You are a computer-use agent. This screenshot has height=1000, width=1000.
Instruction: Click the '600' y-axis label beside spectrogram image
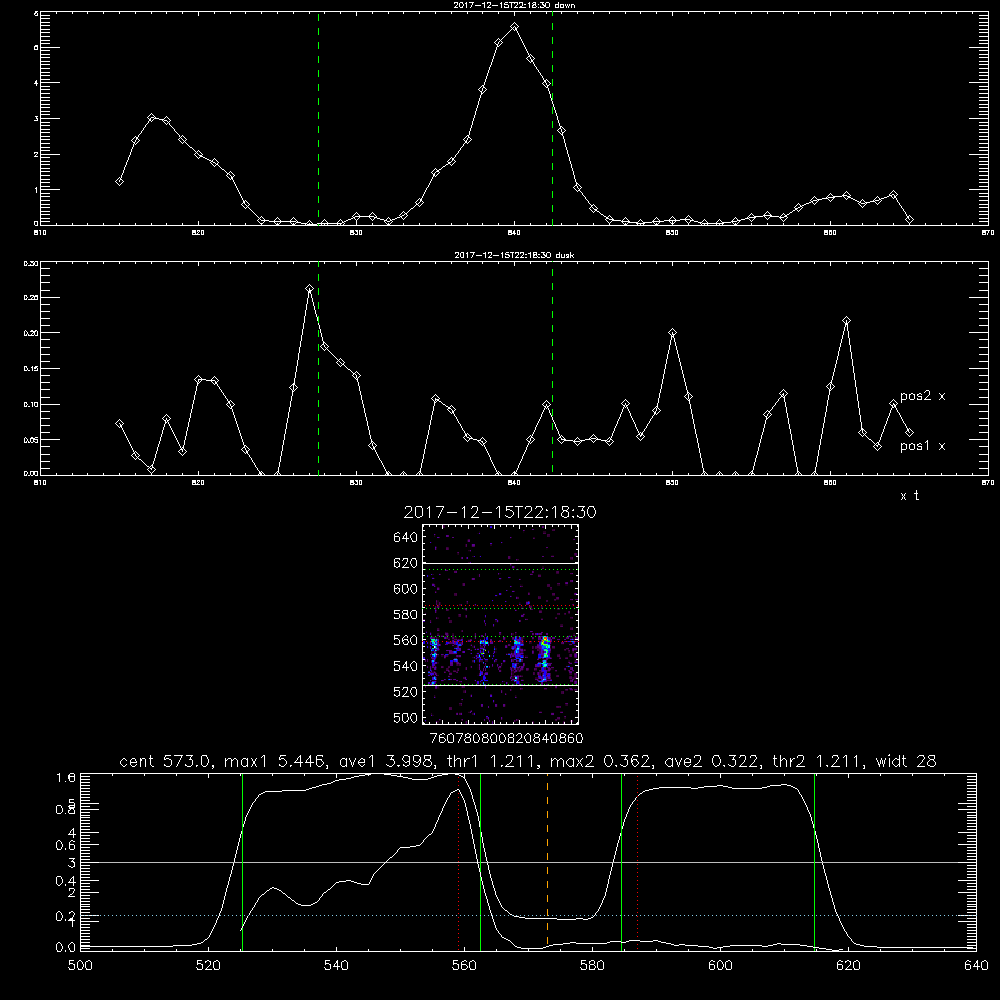tap(406, 589)
